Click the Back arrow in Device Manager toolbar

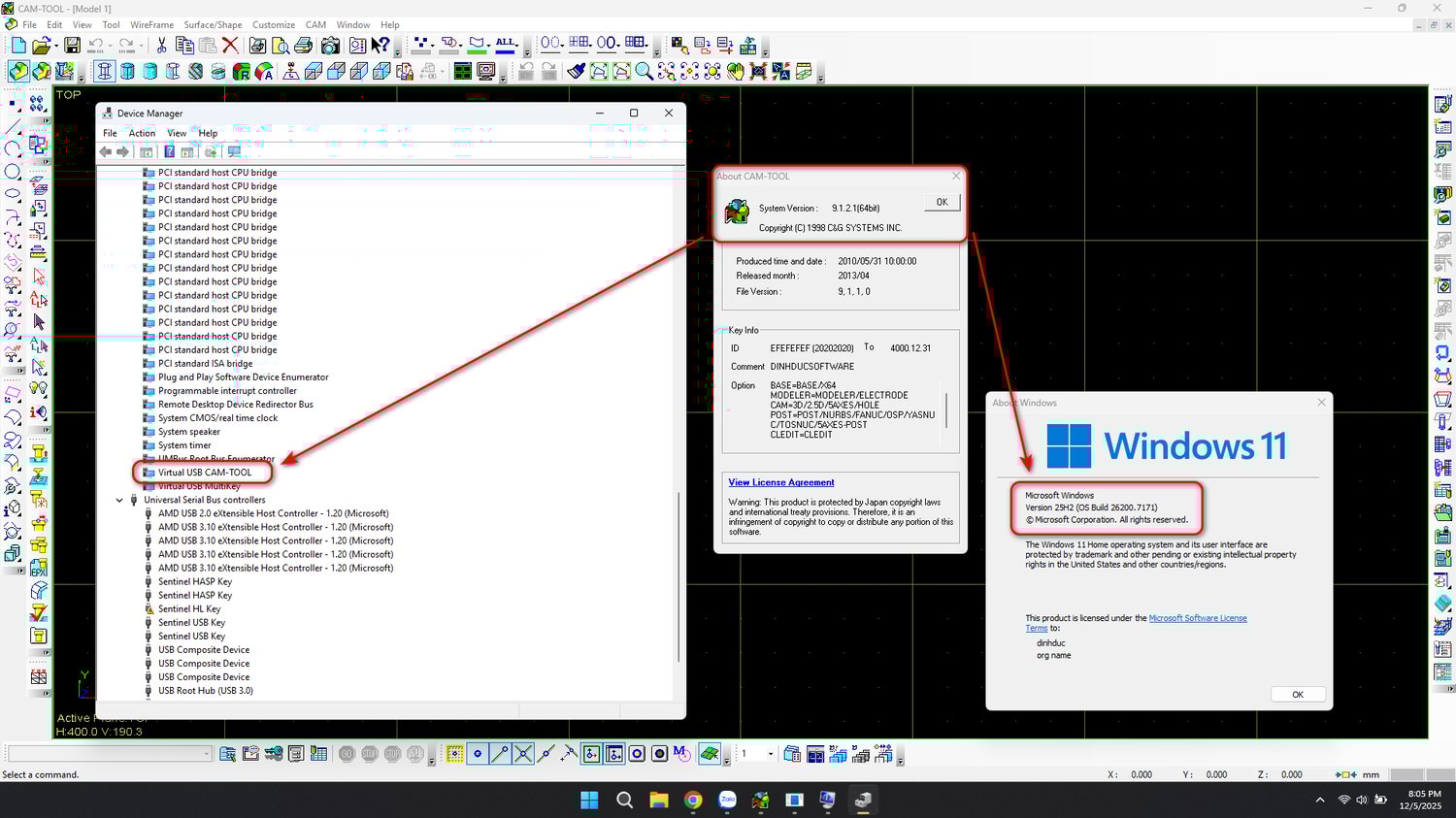tap(105, 152)
